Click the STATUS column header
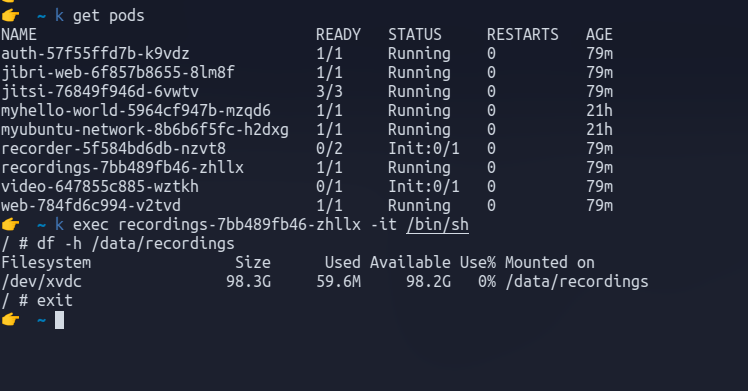 pyautogui.click(x=415, y=34)
